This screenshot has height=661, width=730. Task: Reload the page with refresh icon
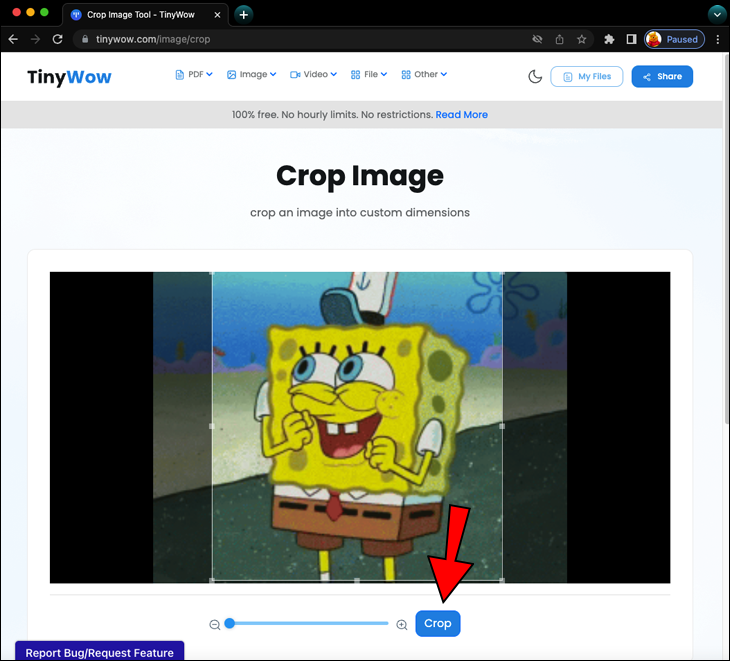click(57, 40)
